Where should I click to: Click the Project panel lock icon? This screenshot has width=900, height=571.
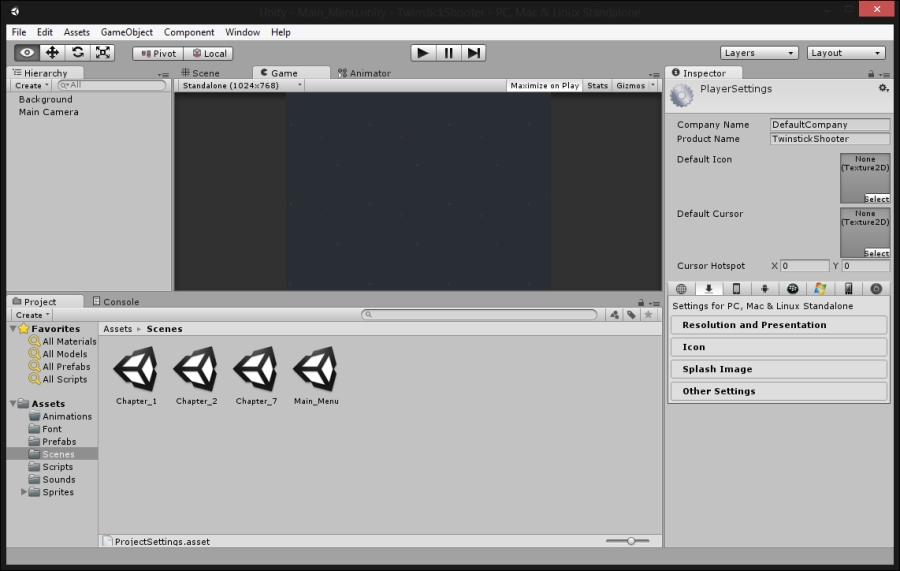click(641, 302)
